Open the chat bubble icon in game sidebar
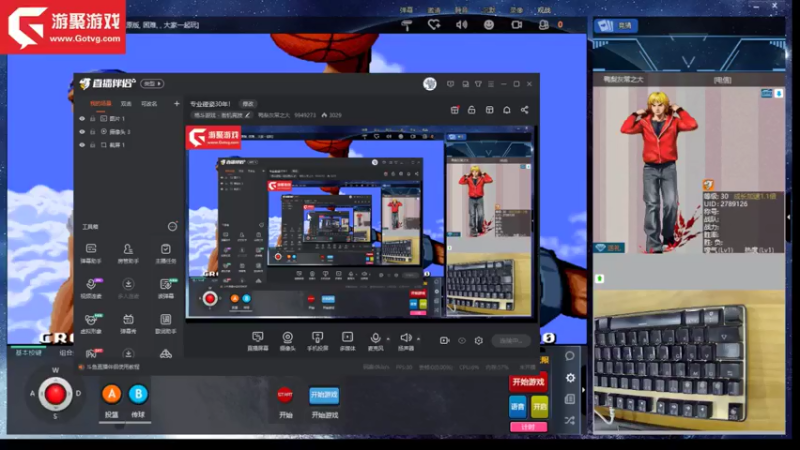 pyautogui.click(x=570, y=356)
